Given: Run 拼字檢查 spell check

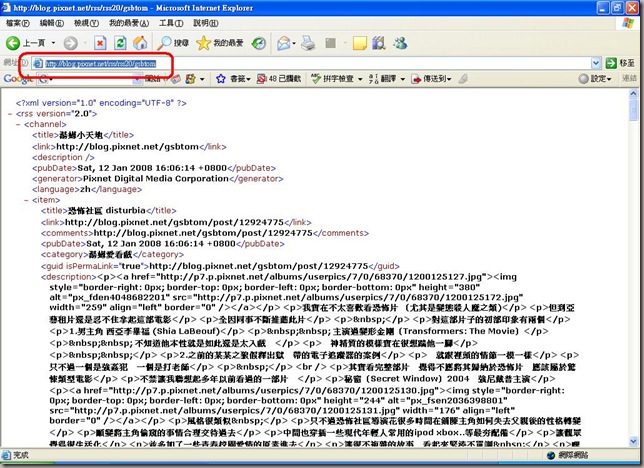Looking at the screenshot, I should coord(332,78).
